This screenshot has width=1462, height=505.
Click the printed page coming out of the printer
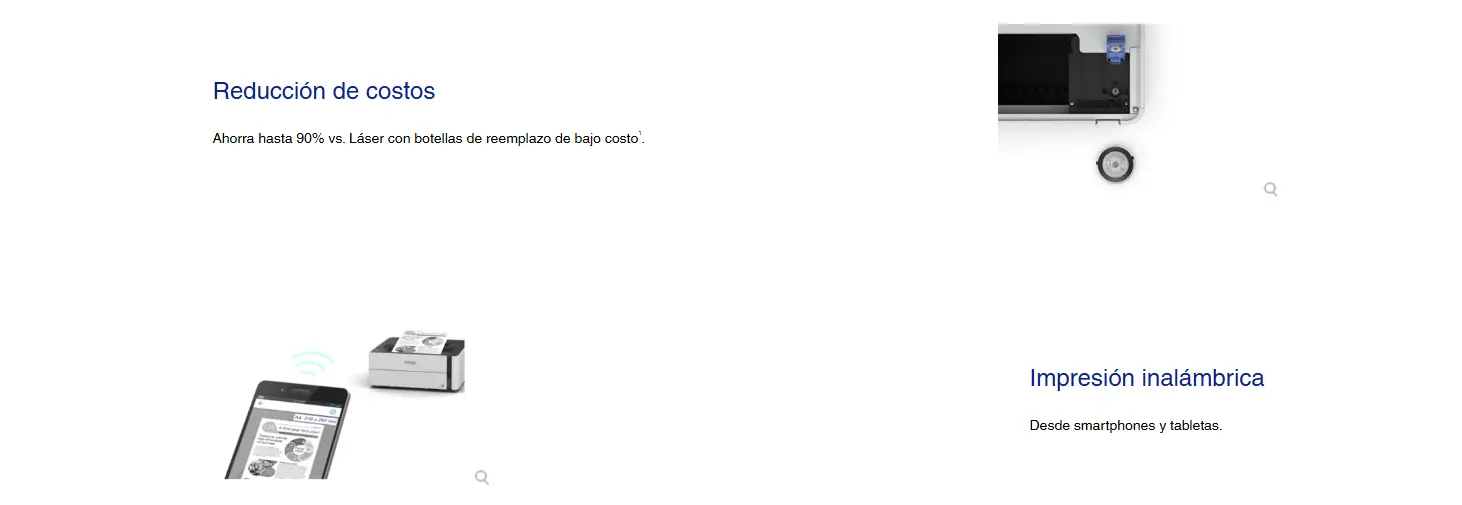coord(419,343)
